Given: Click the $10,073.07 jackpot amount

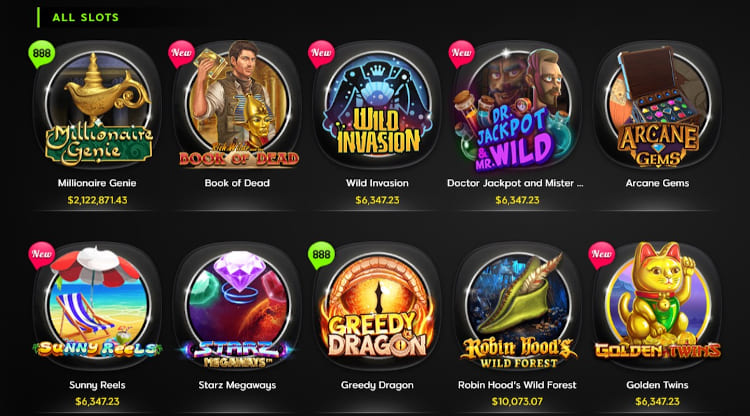Looking at the screenshot, I should pyautogui.click(x=517, y=402).
